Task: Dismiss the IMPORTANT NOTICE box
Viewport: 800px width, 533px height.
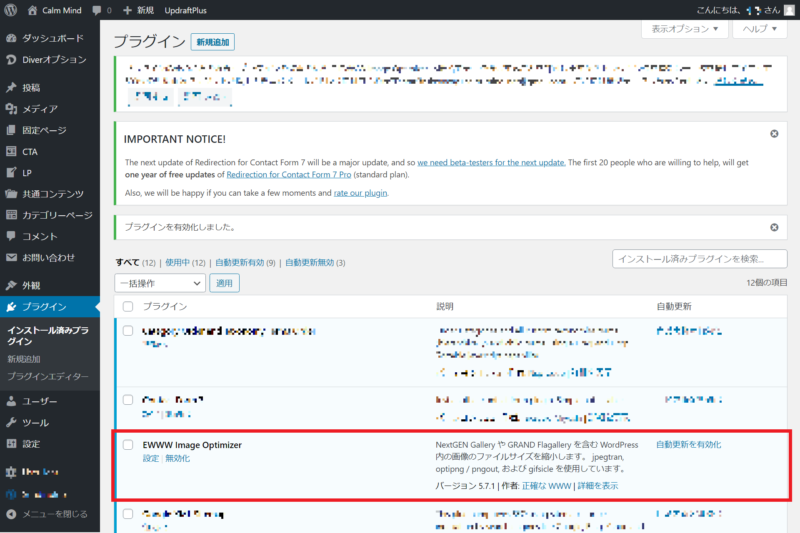Action: point(774,134)
